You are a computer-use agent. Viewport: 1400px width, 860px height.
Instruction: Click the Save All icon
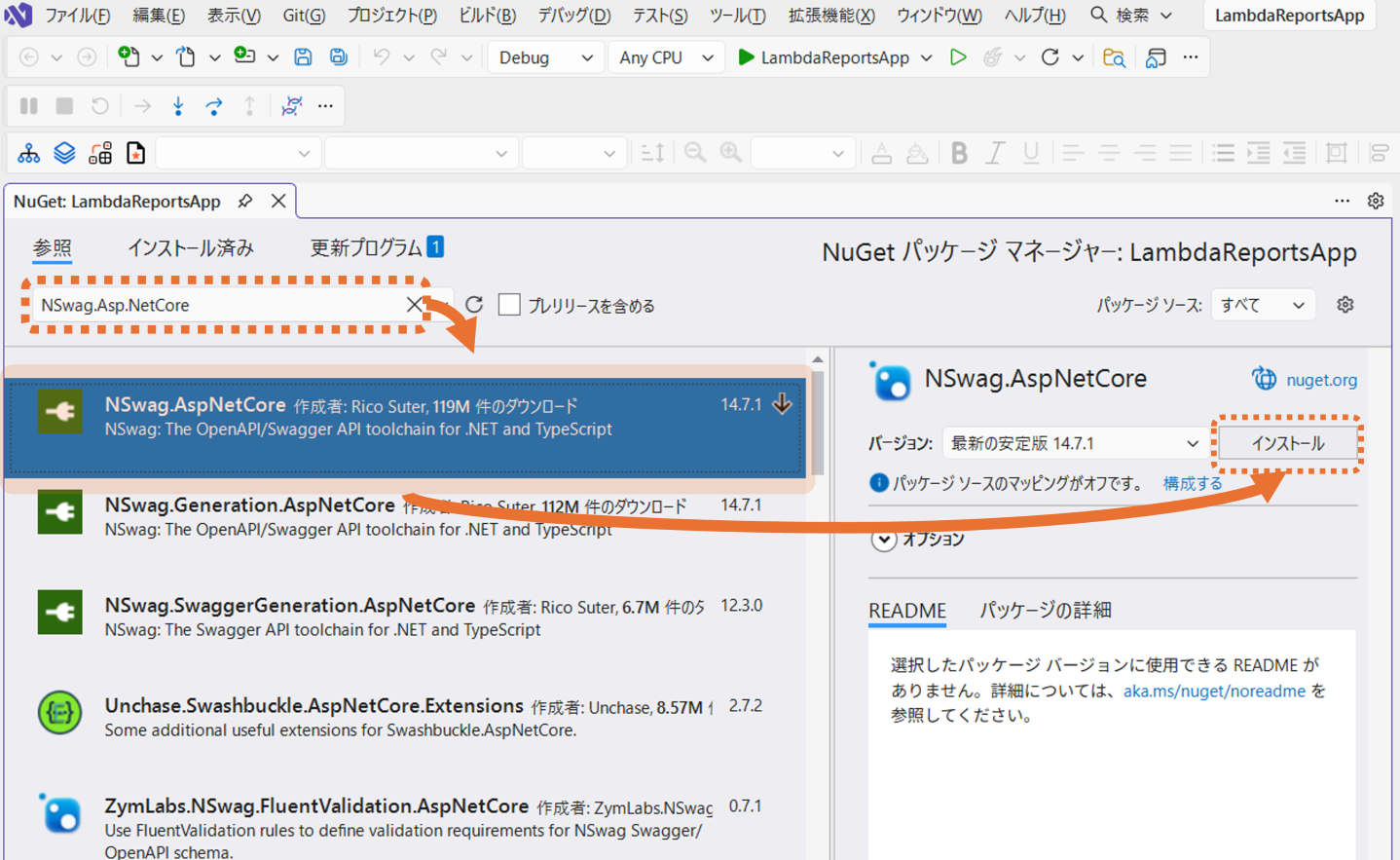coord(338,57)
